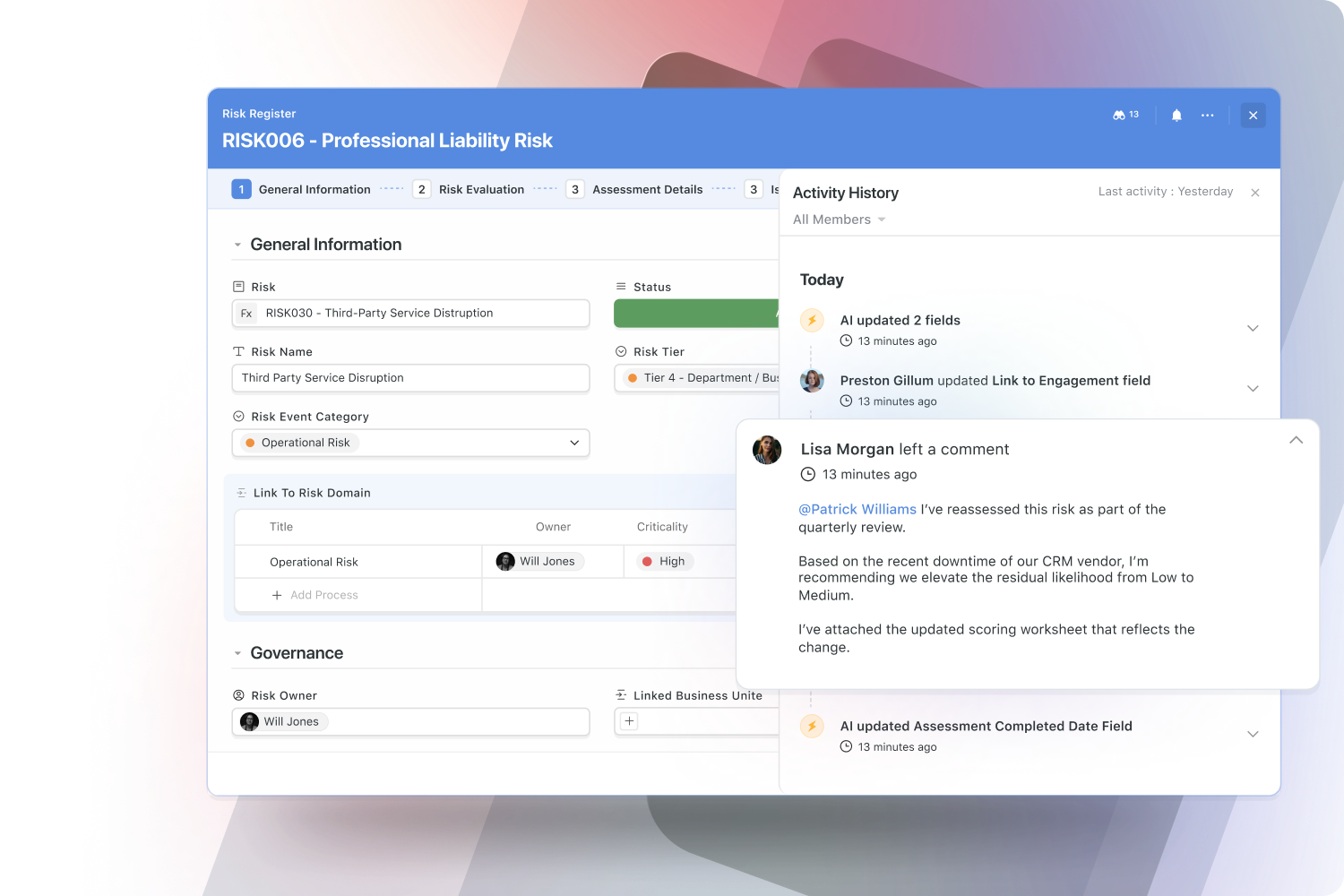Click the Risk field label icon
Viewport: 1344px width, 896px height.
(x=238, y=287)
